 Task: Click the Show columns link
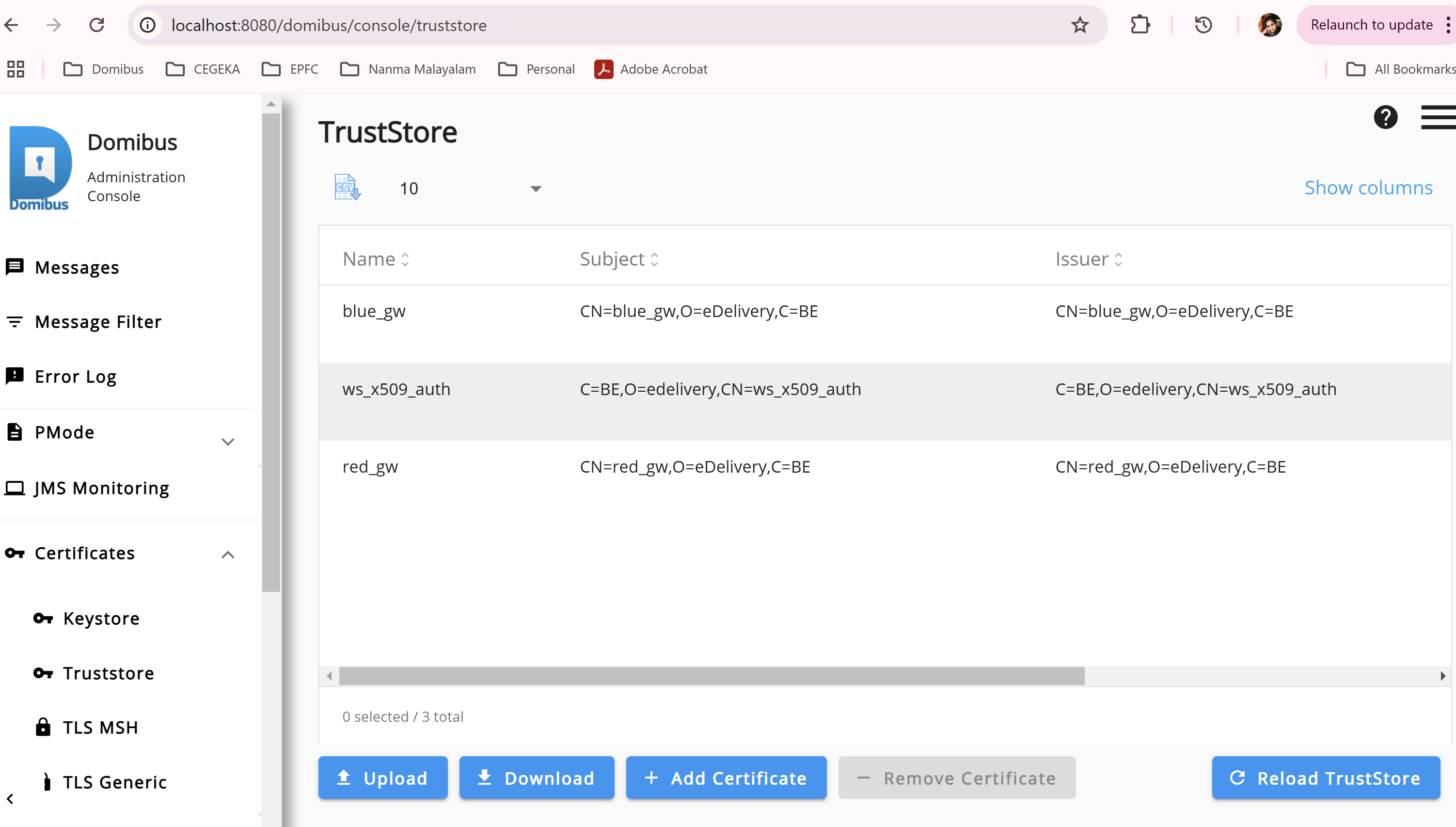coord(1369,188)
